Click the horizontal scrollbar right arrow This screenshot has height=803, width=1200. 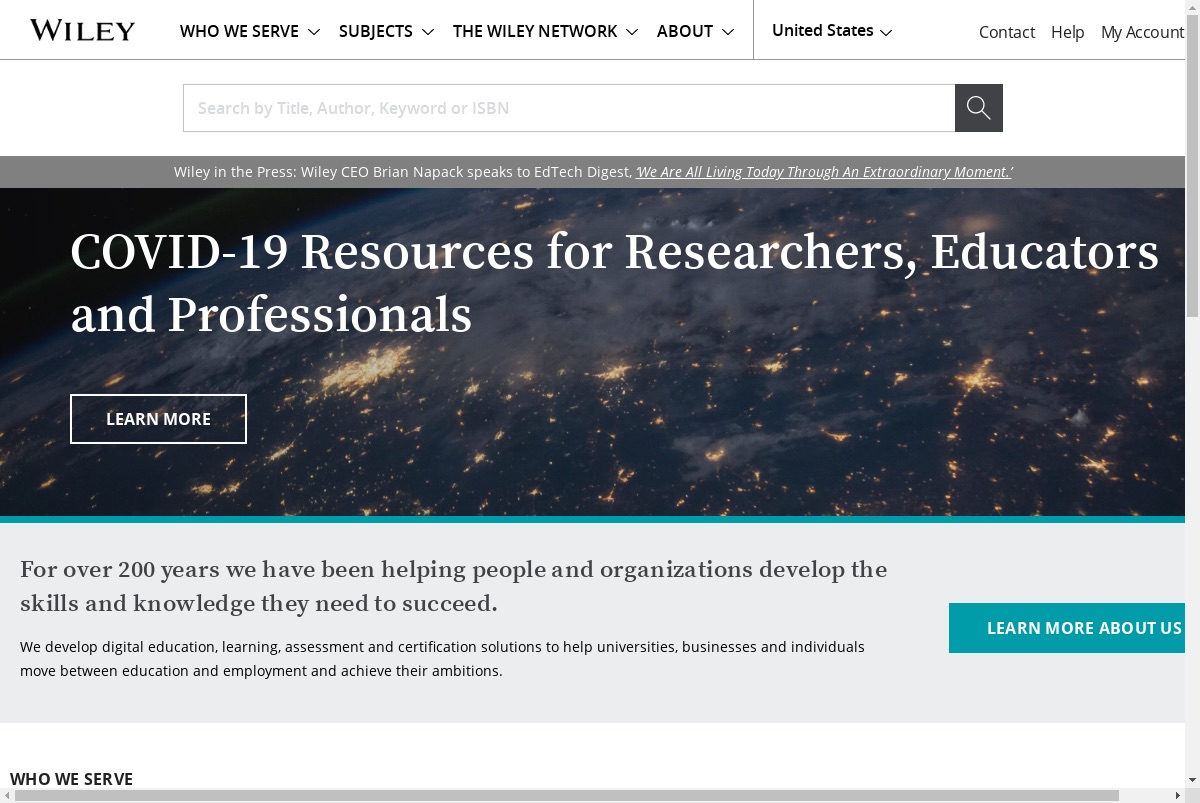click(x=1178, y=795)
